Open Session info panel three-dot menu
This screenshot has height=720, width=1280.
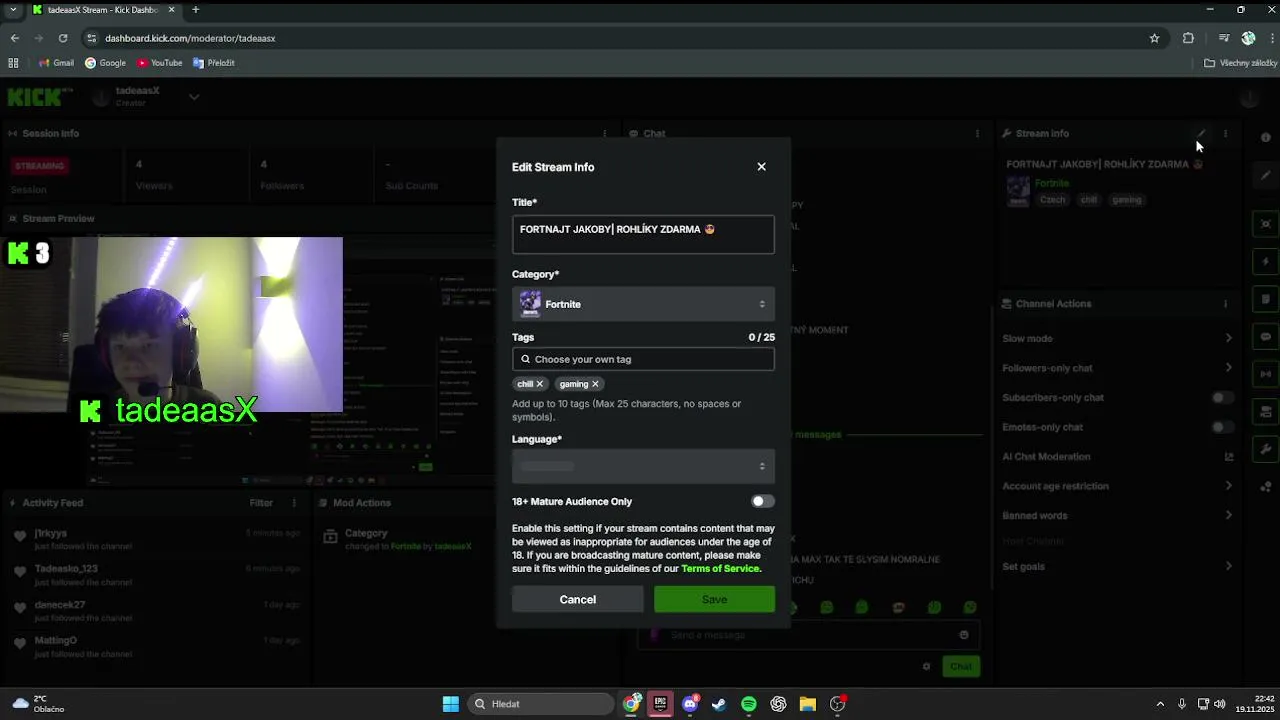(x=604, y=133)
